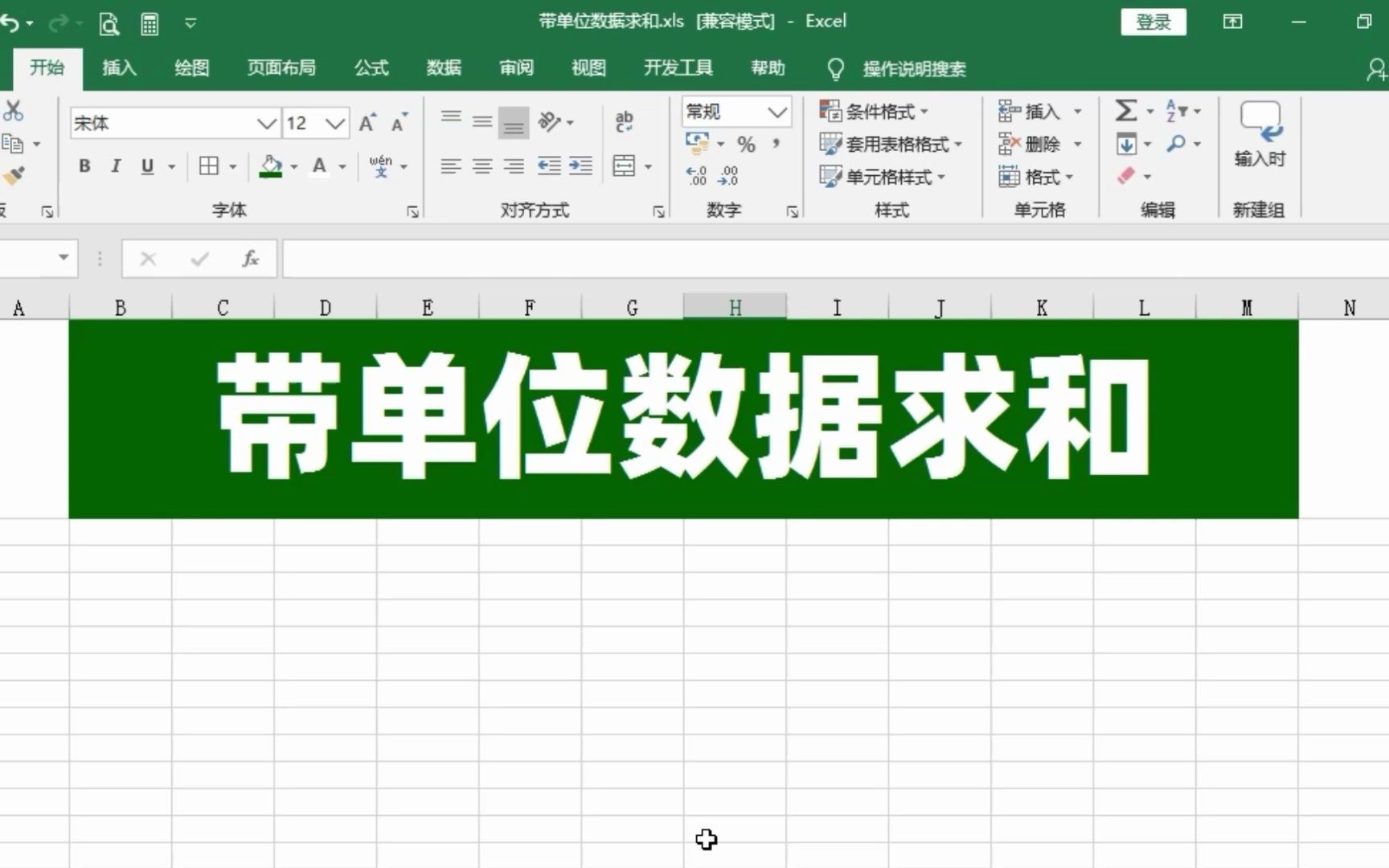Screen dimensions: 1389x868
Task: Open the 公式 ribbon tab
Action: (371, 68)
